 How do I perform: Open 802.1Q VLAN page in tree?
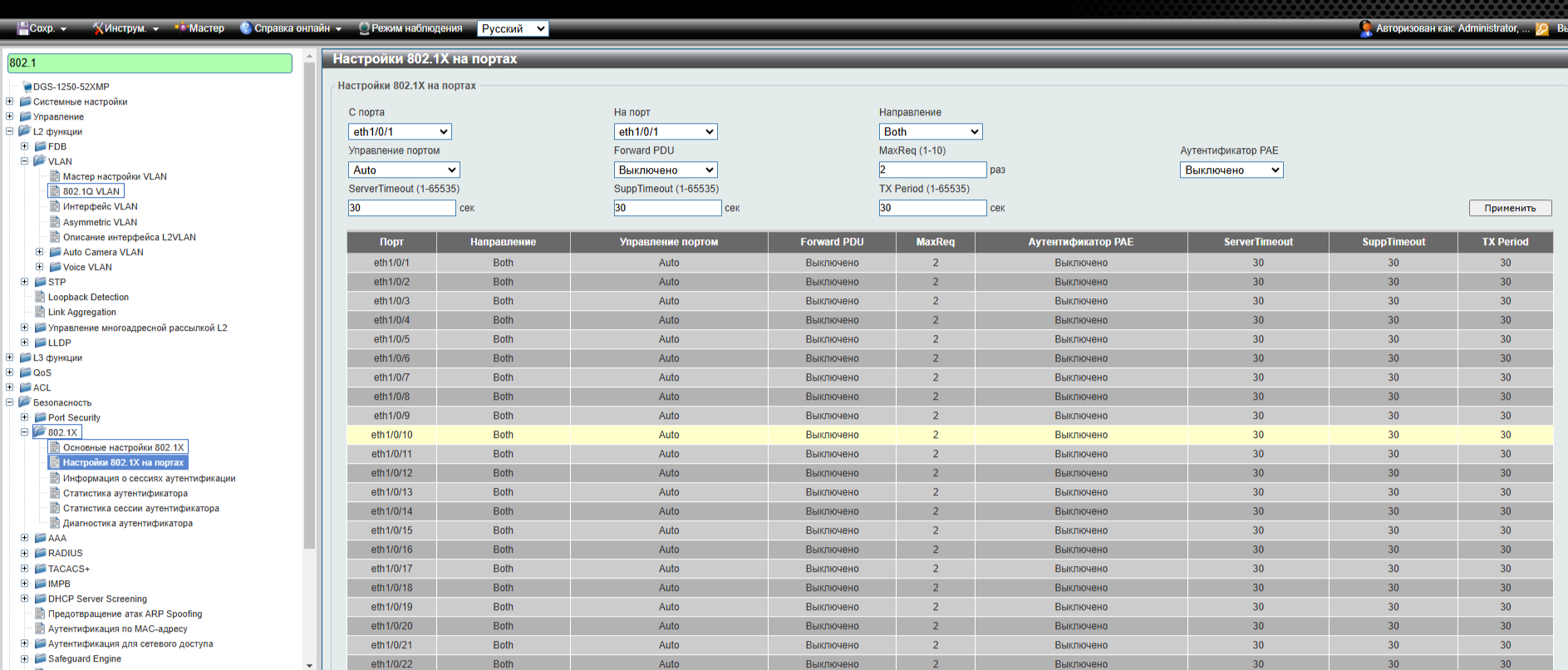coord(91,191)
